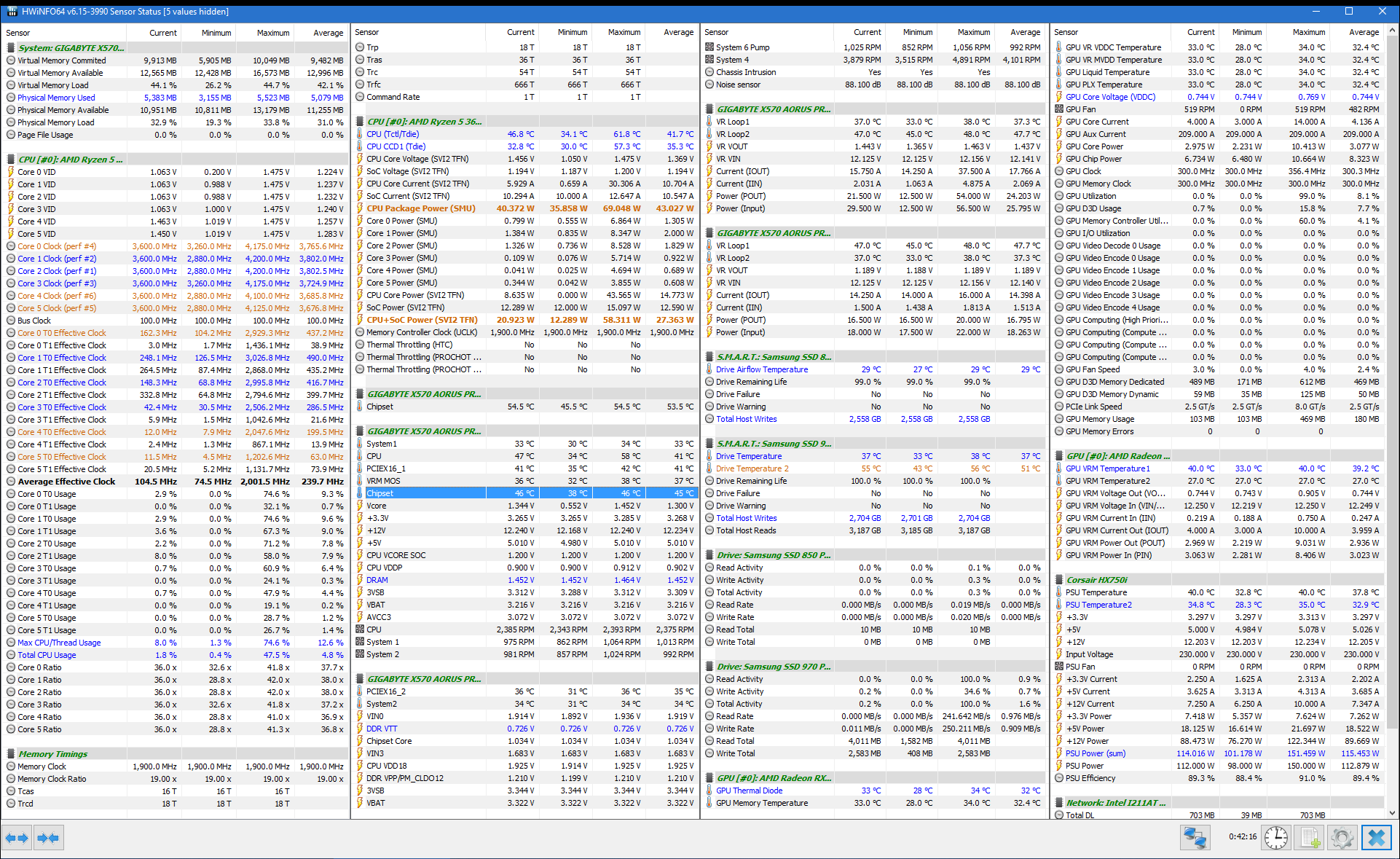The width and height of the screenshot is (1400, 859).
Task: Select the Bus Clock row
Action: coord(176,321)
